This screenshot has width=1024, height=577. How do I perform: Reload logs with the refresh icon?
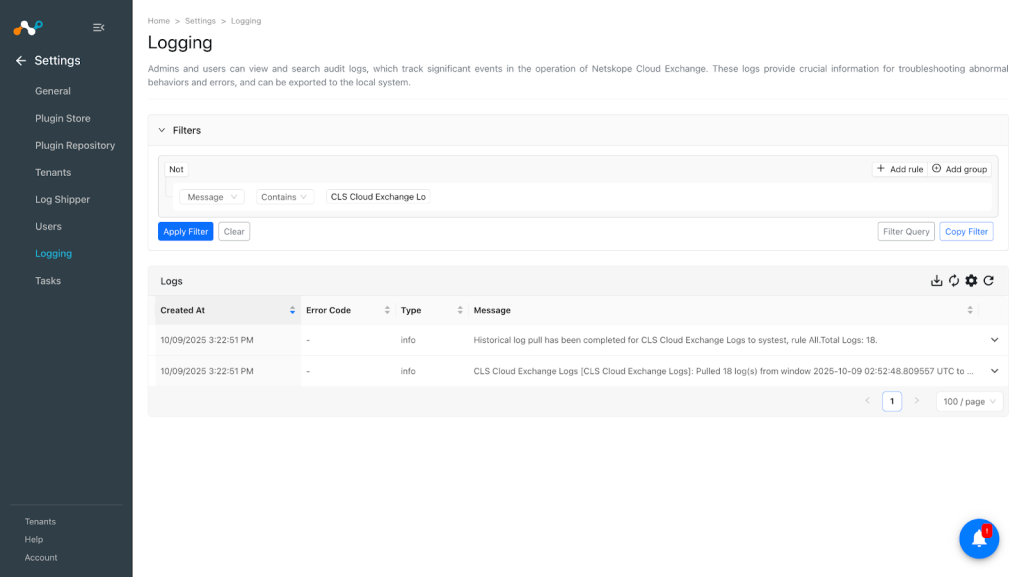pos(989,281)
